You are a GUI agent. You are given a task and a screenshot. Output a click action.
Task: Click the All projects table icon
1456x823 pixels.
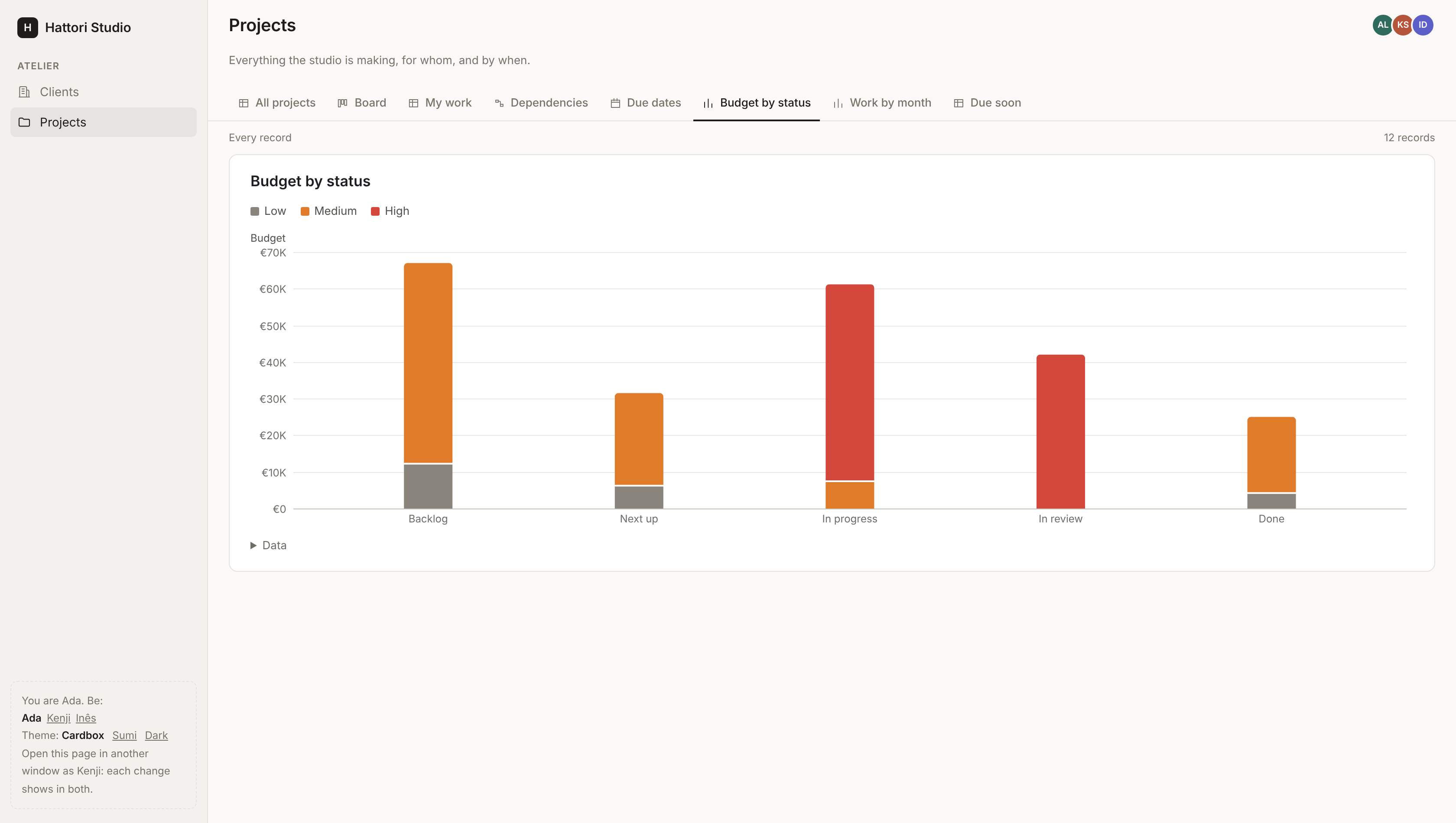click(244, 103)
